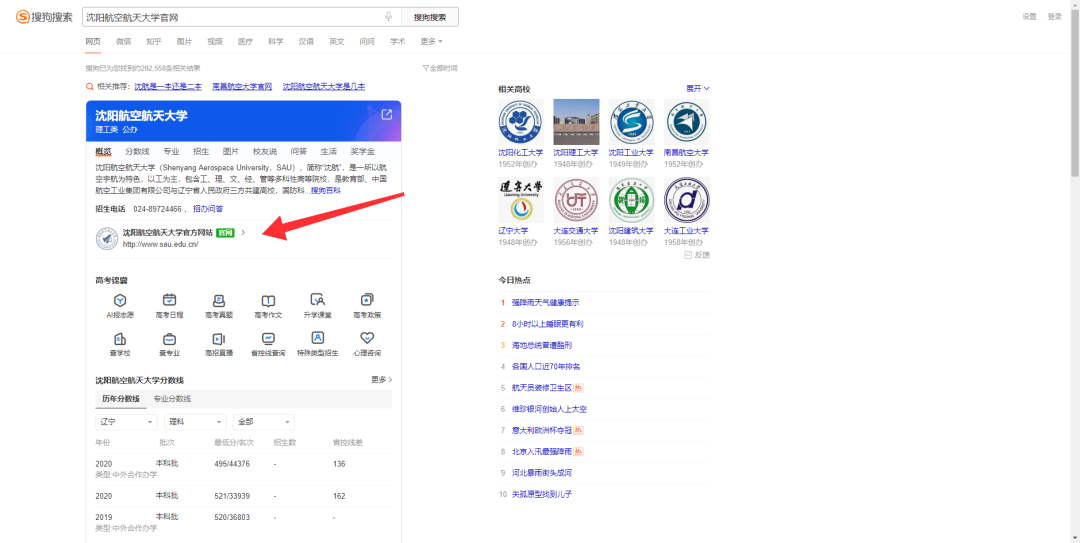Screen dimensions: 1080x543
Task: Open hot topic 强降雨天气健康提示
Action: click(546, 303)
